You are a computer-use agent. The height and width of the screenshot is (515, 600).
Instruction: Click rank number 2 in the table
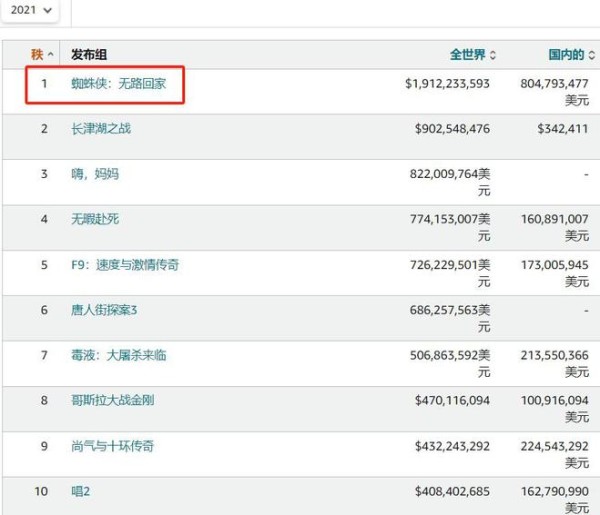44,129
